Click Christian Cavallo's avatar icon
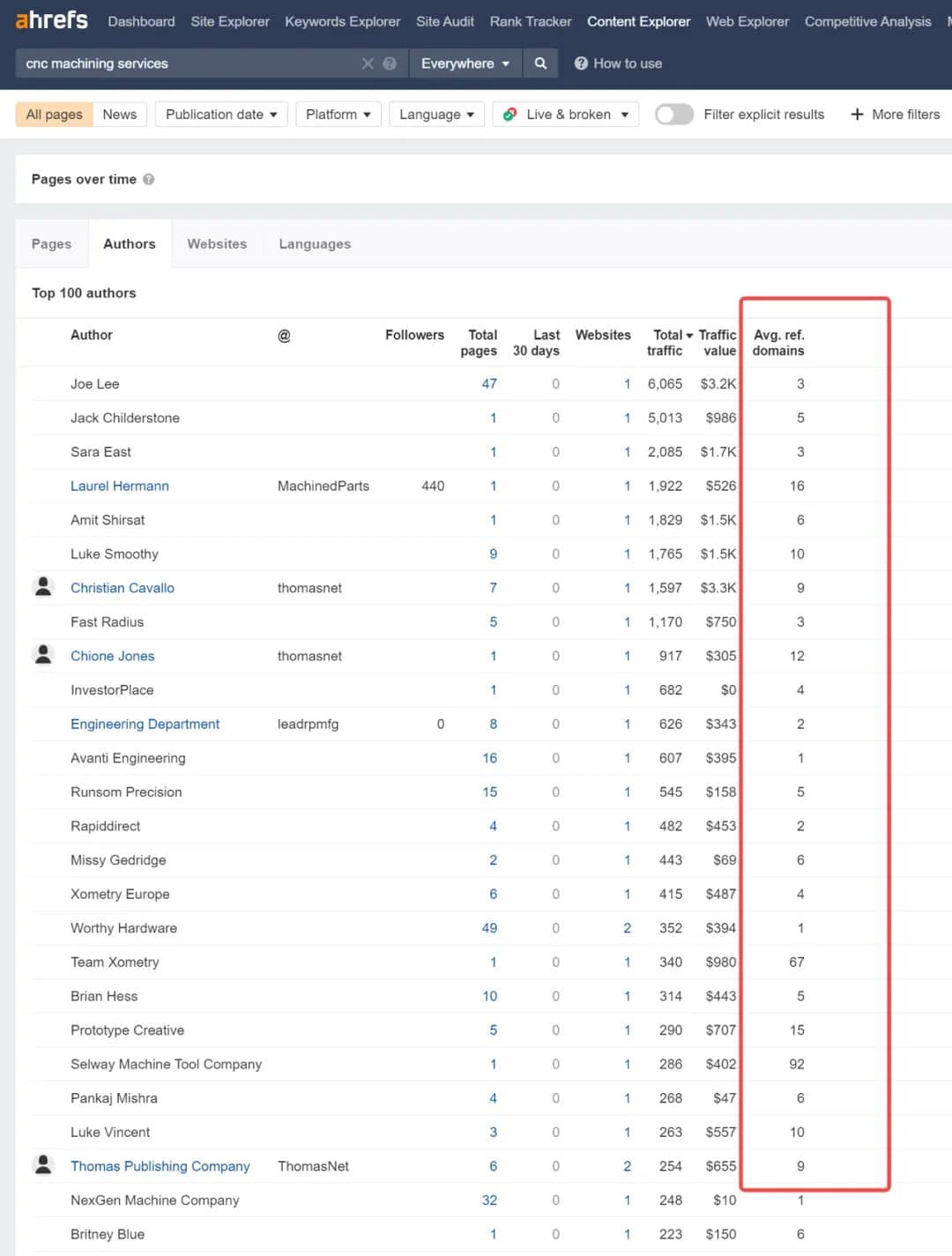This screenshot has height=1256, width=952. pos(43,586)
